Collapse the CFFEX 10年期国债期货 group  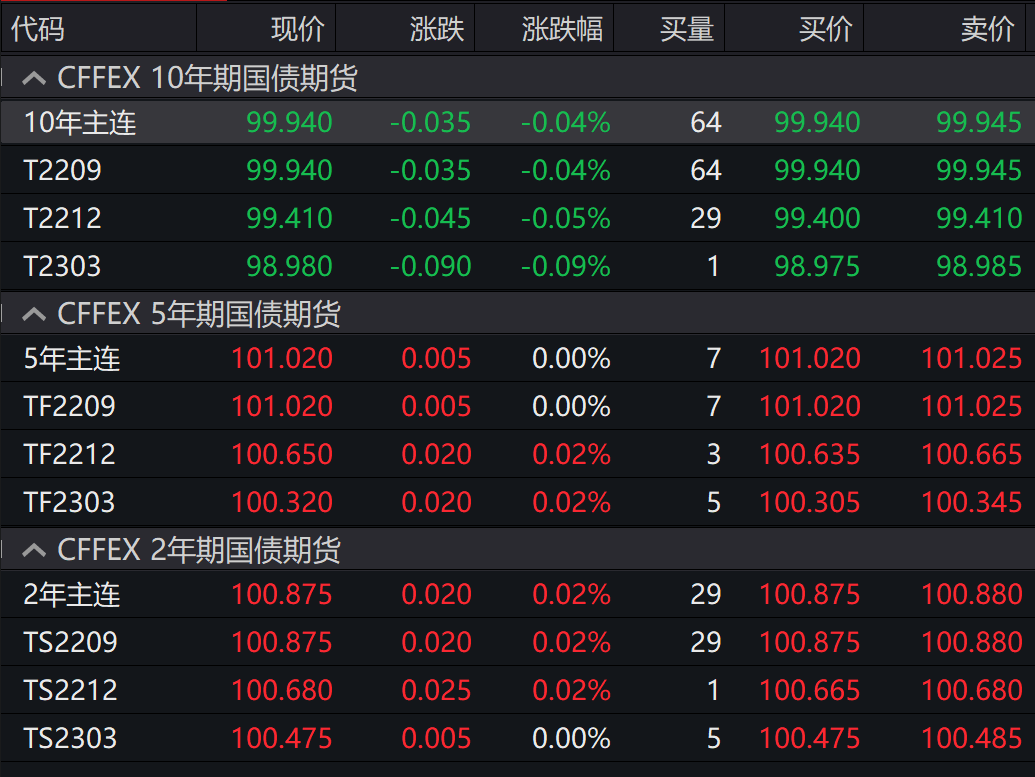(x=34, y=78)
